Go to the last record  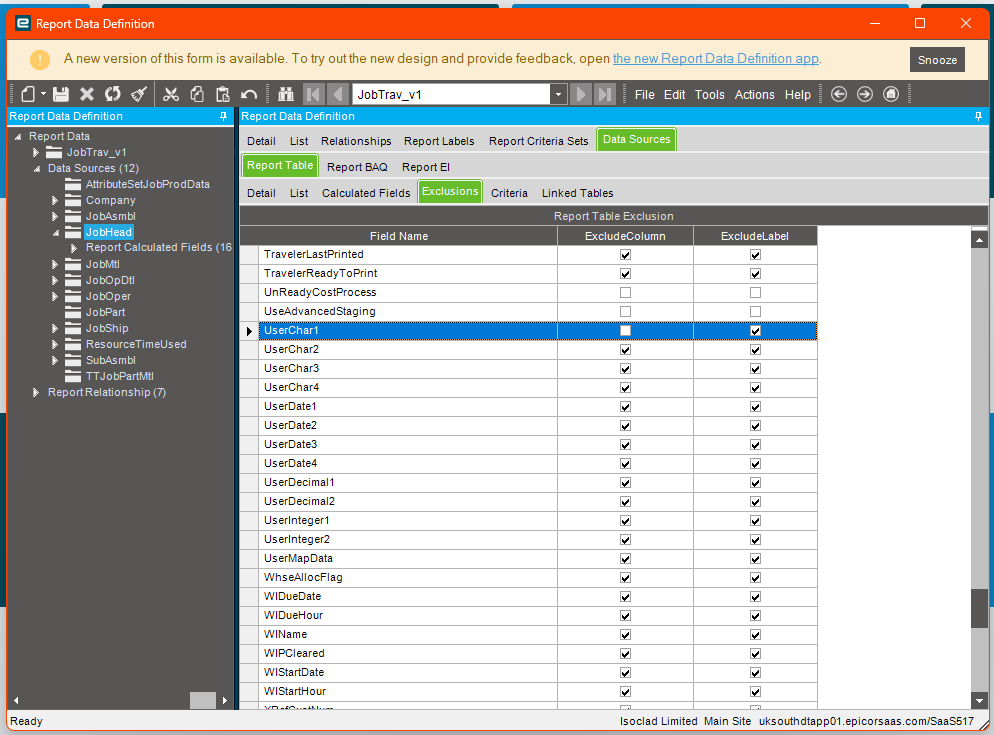[x=605, y=94]
